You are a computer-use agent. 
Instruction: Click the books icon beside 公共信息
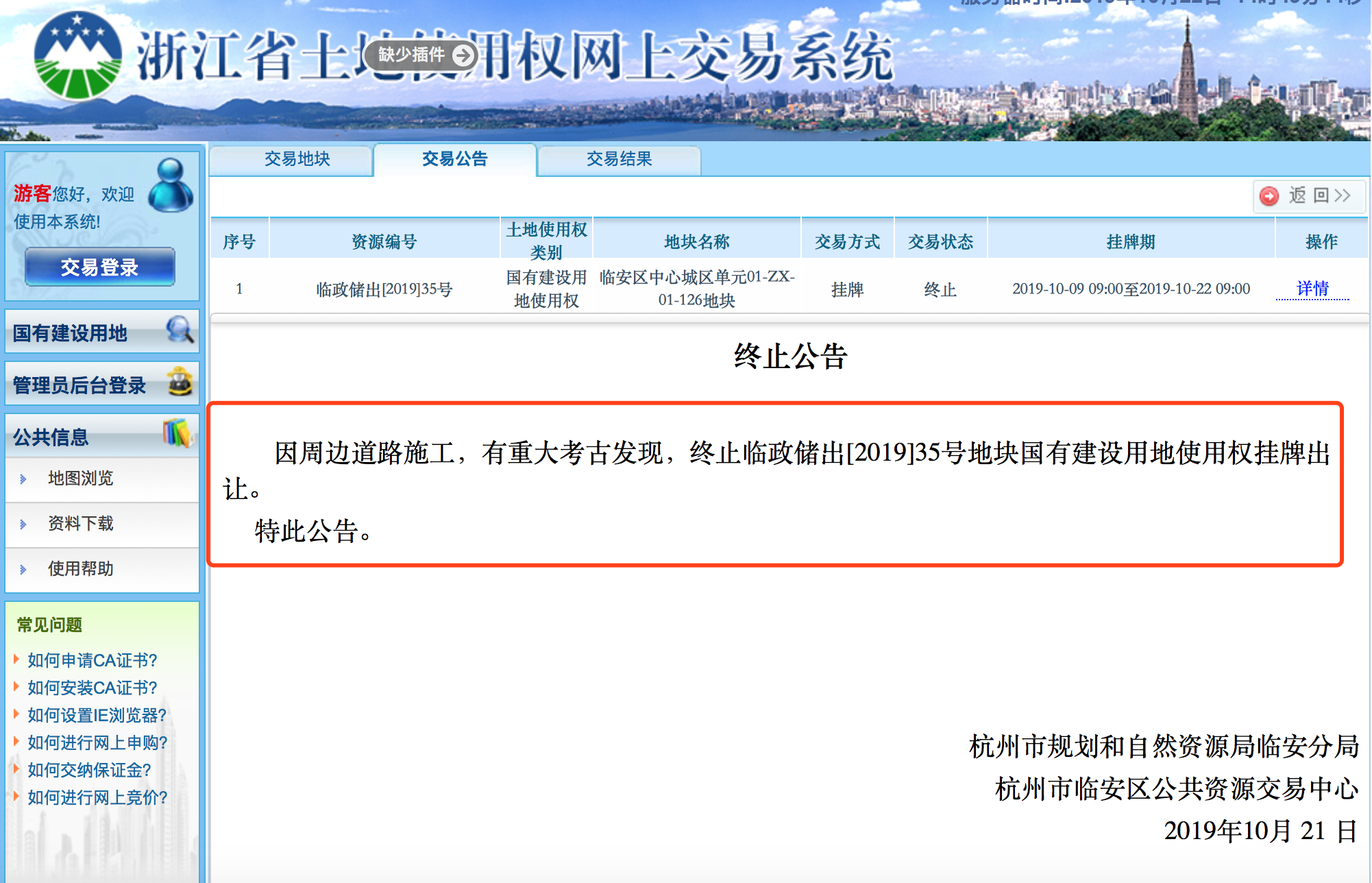pos(178,433)
